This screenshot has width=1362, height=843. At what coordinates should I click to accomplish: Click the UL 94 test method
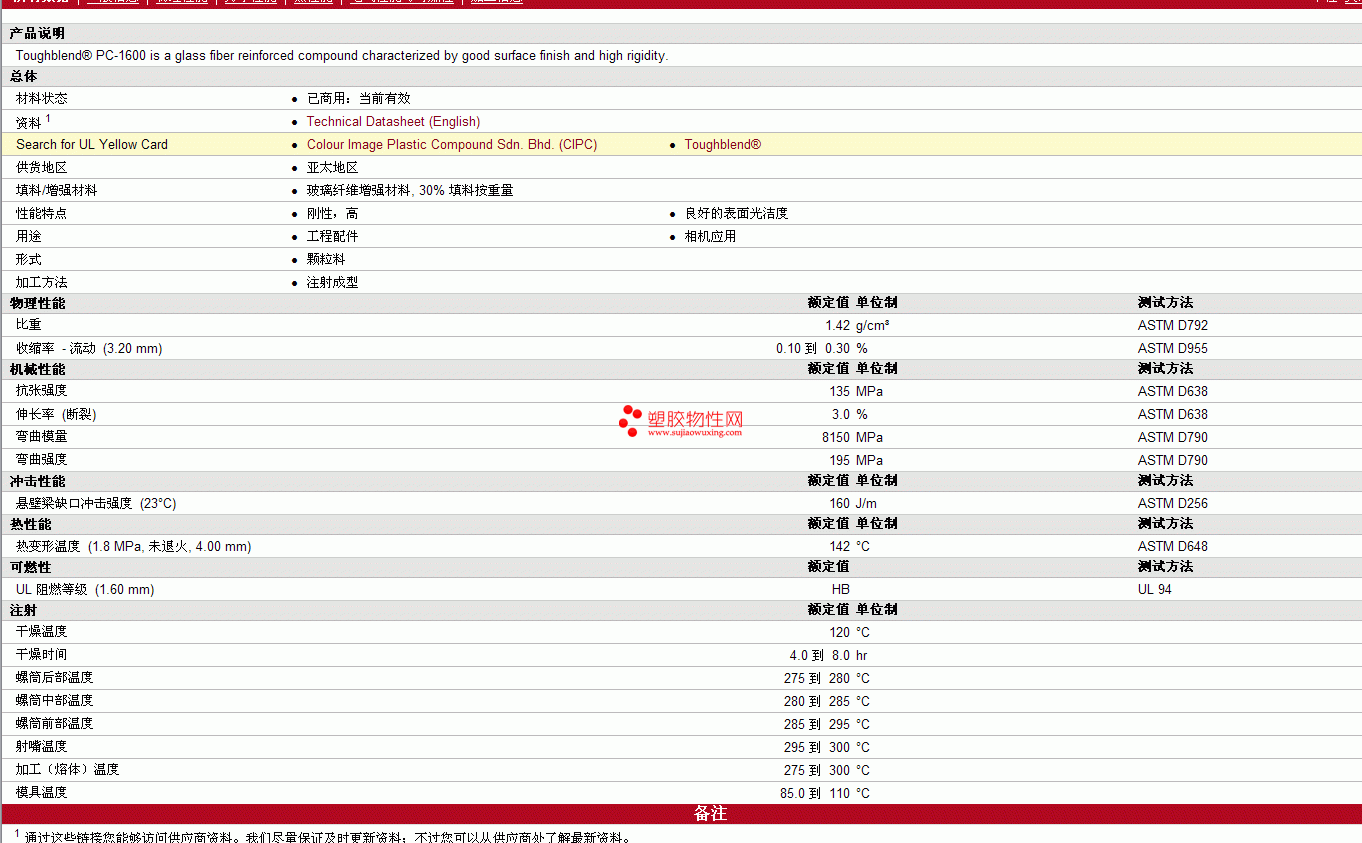click(x=1155, y=589)
